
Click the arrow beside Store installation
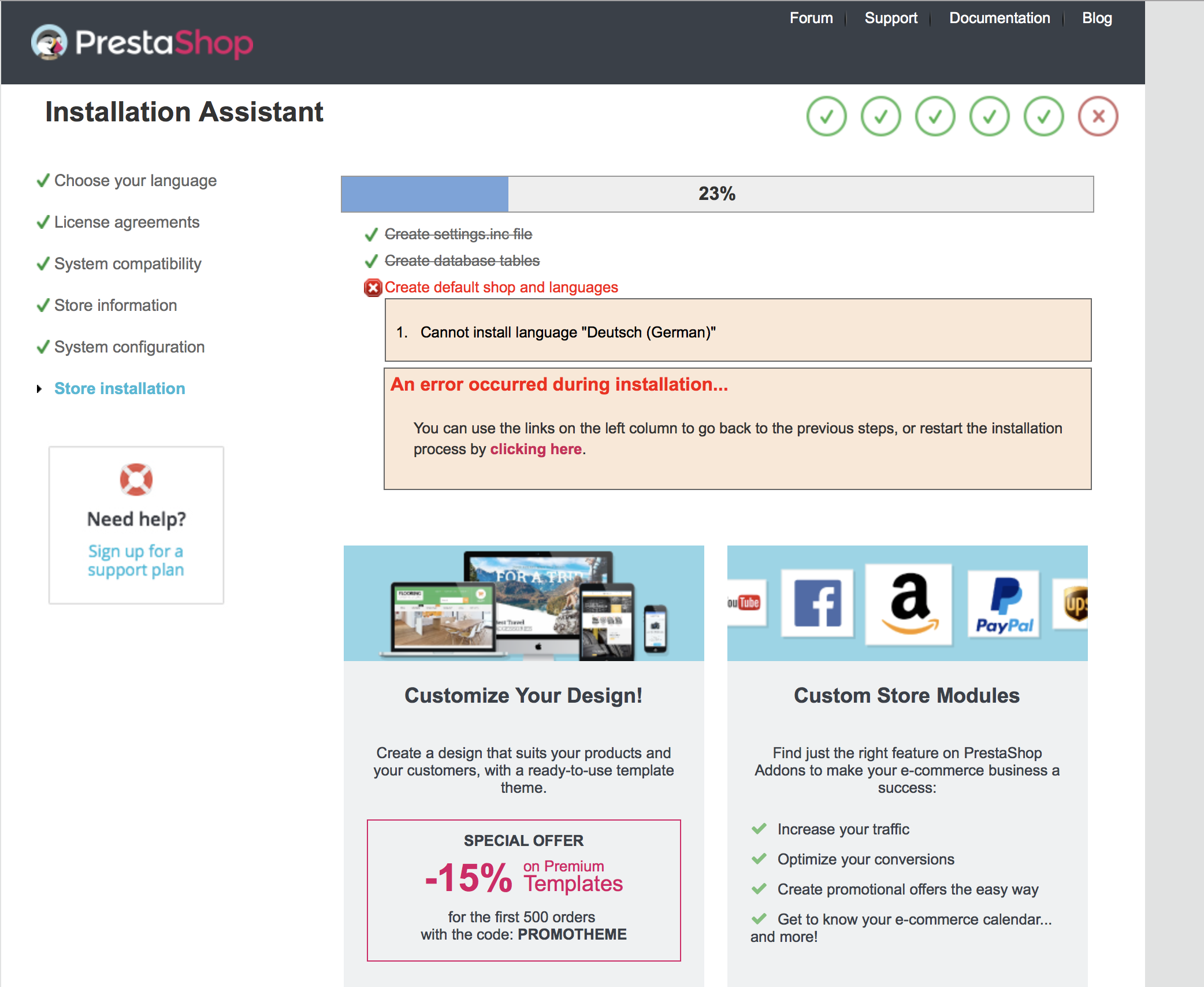click(x=39, y=389)
